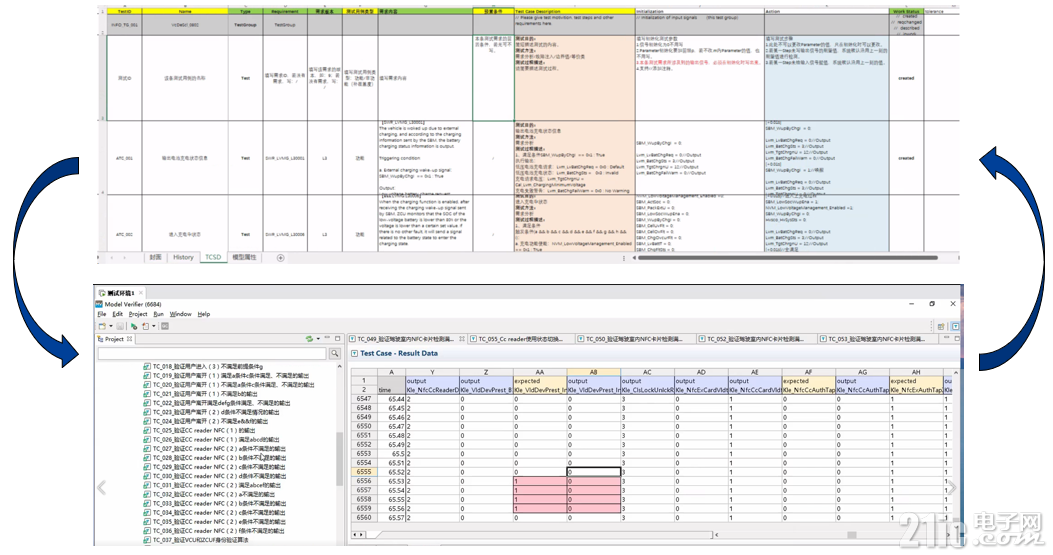Click the Project search input field
1053x555 pixels.
click(x=212, y=353)
